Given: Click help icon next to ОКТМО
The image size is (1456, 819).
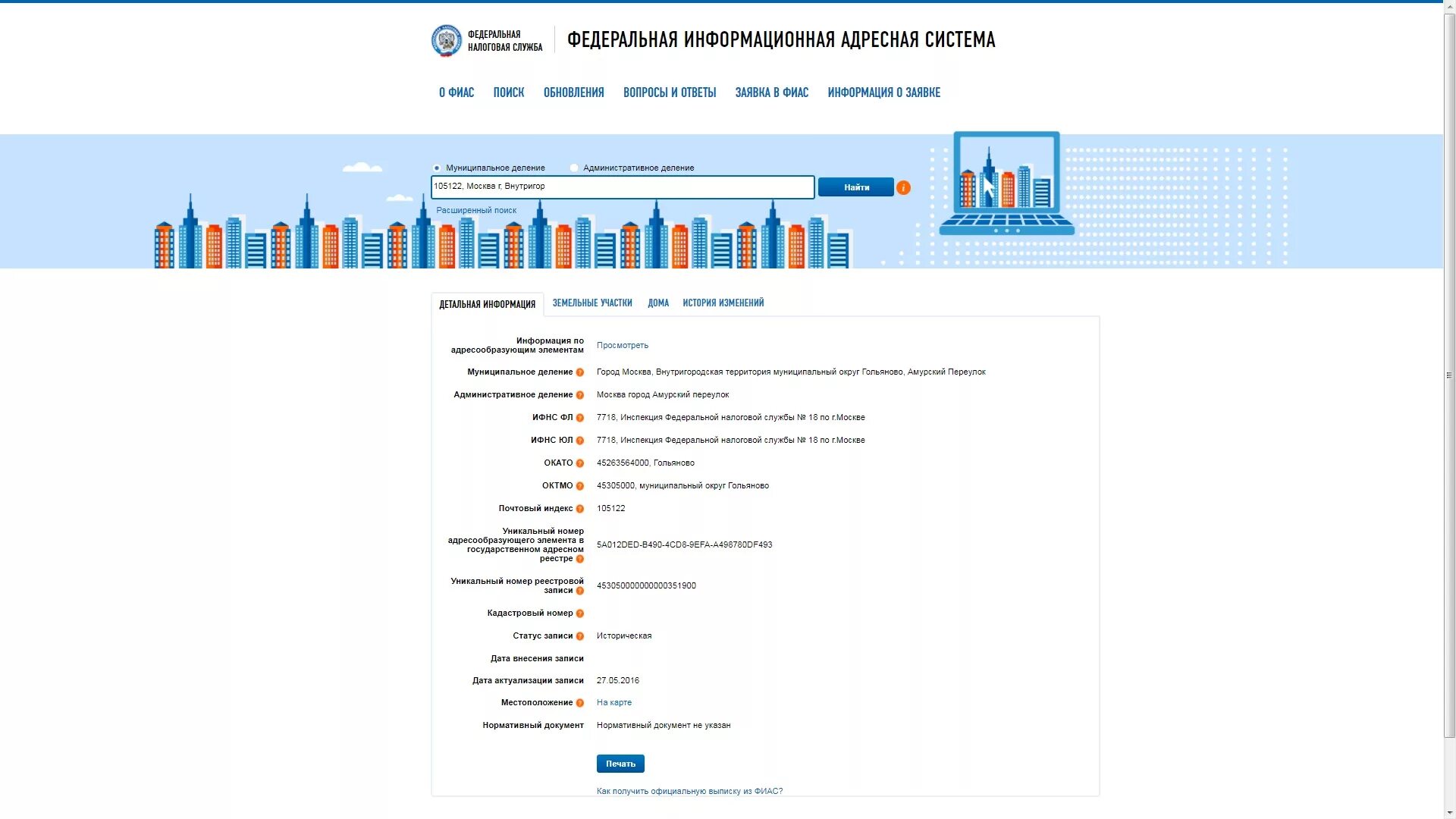Looking at the screenshot, I should pyautogui.click(x=580, y=486).
